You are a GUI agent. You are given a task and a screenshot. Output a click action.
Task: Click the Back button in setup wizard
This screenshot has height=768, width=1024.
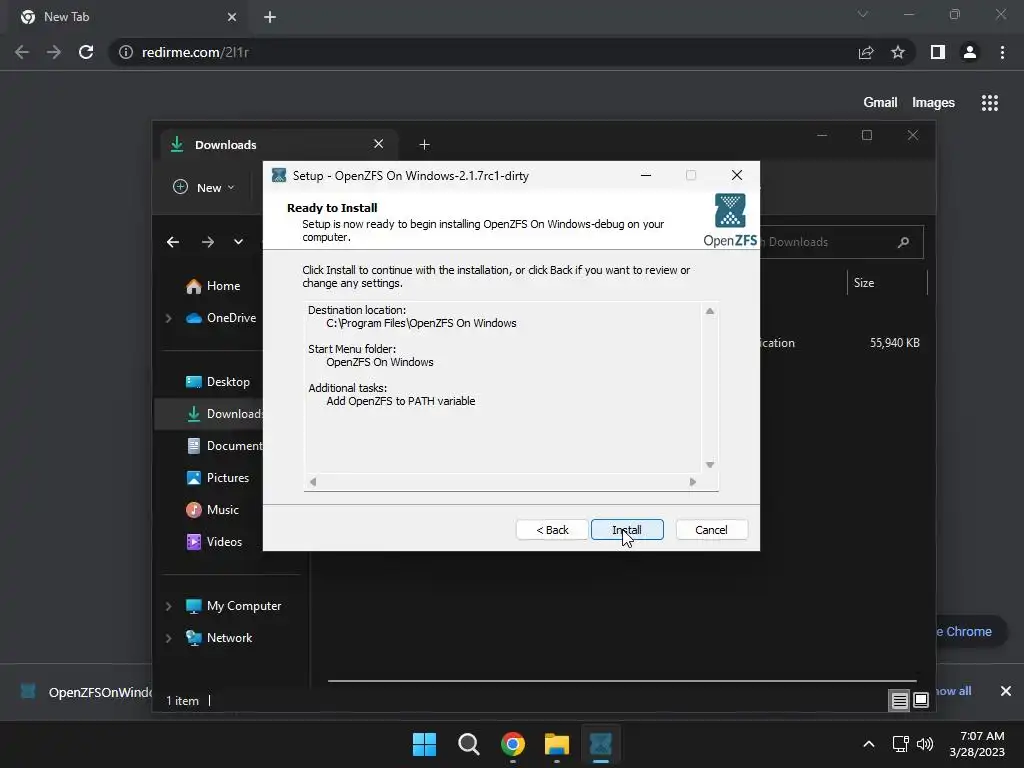pos(552,530)
